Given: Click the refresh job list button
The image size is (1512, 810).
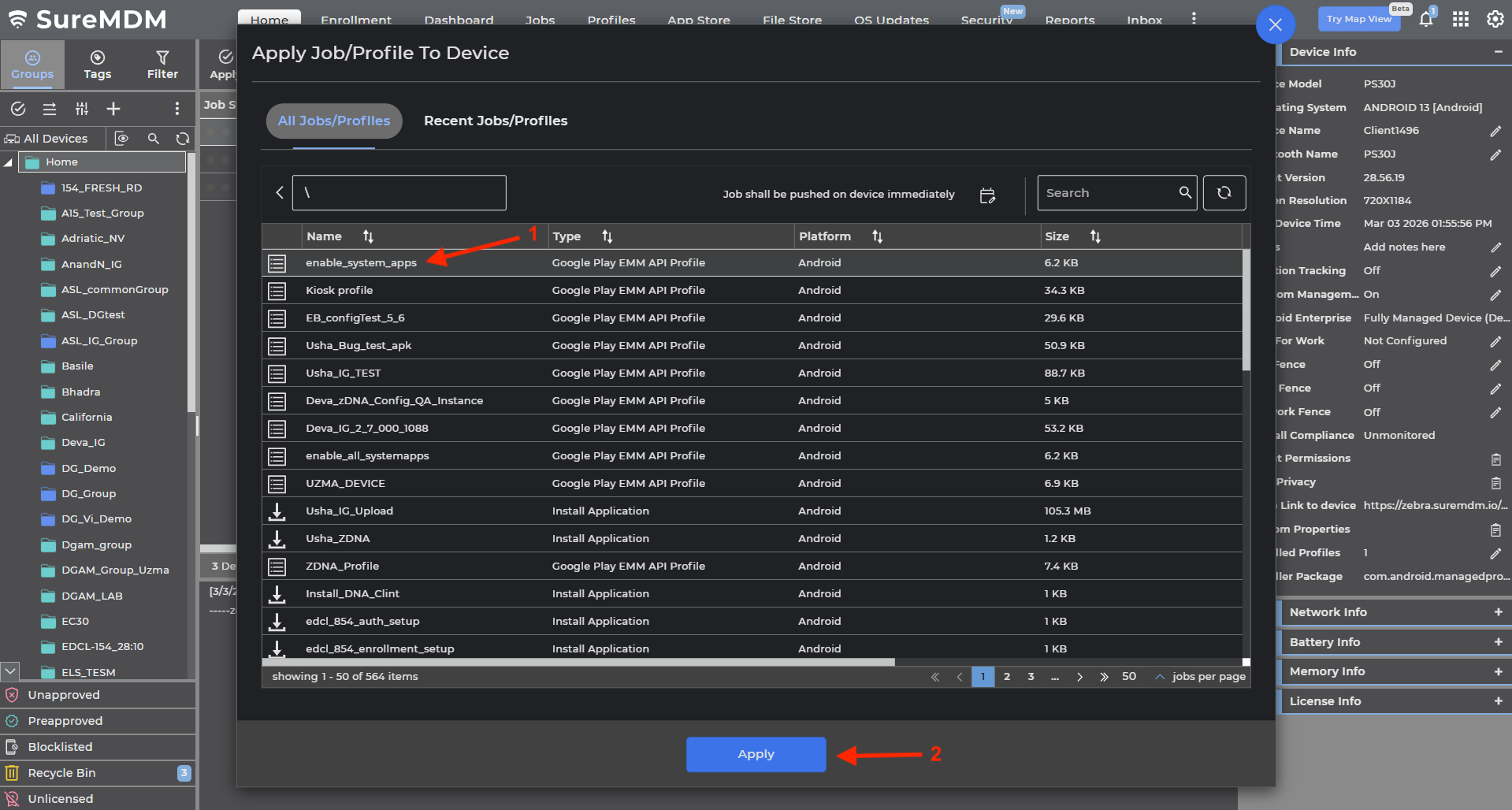Looking at the screenshot, I should [x=1224, y=193].
